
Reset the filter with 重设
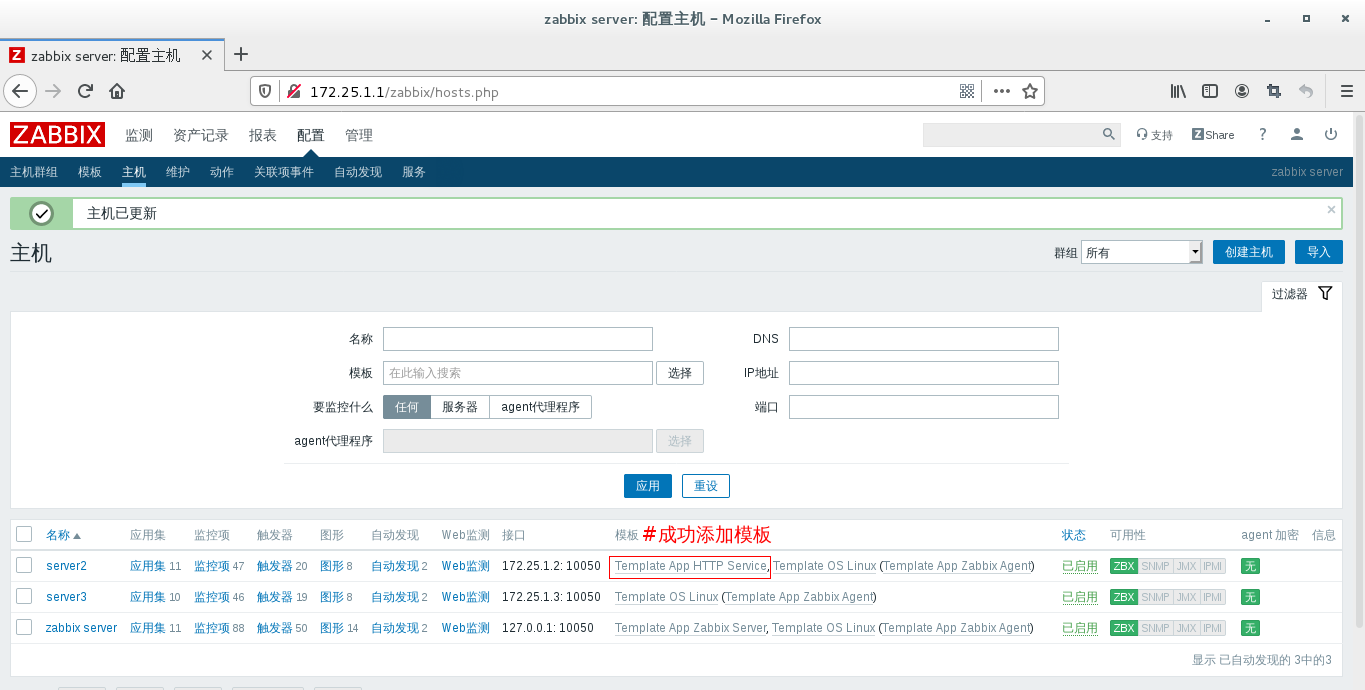[706, 486]
